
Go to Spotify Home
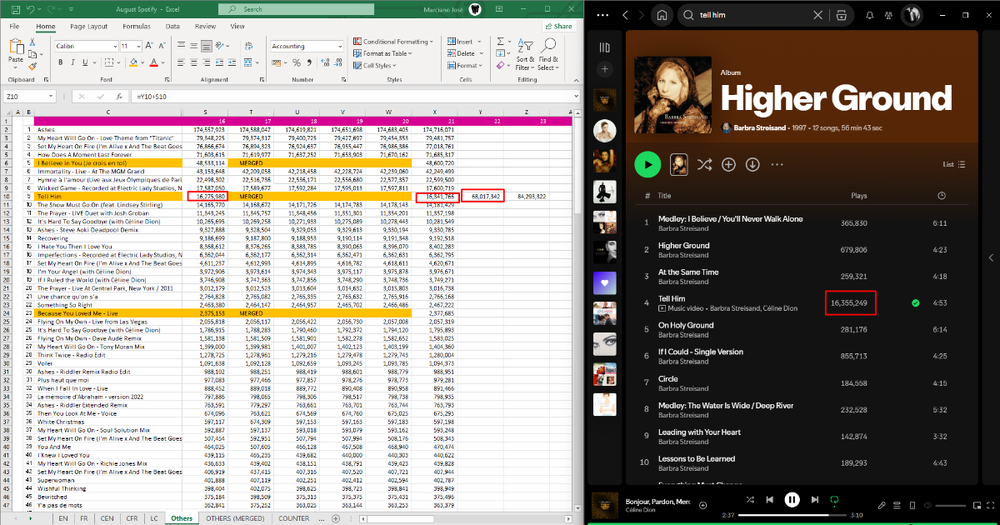(x=662, y=15)
